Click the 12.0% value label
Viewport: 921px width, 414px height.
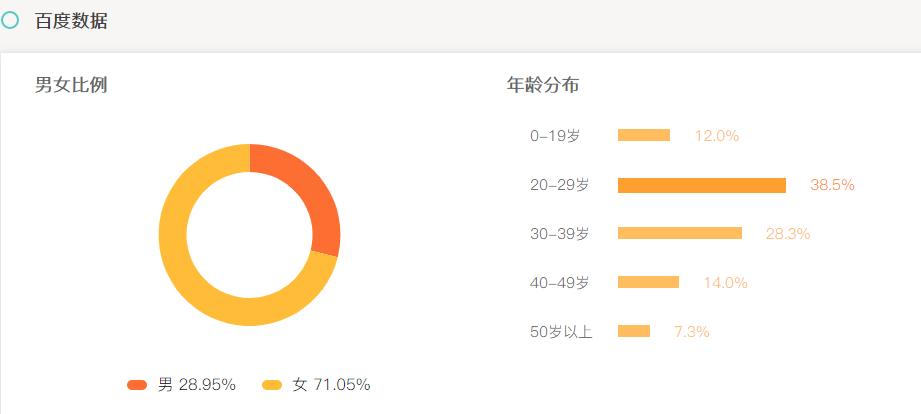pyautogui.click(x=716, y=136)
